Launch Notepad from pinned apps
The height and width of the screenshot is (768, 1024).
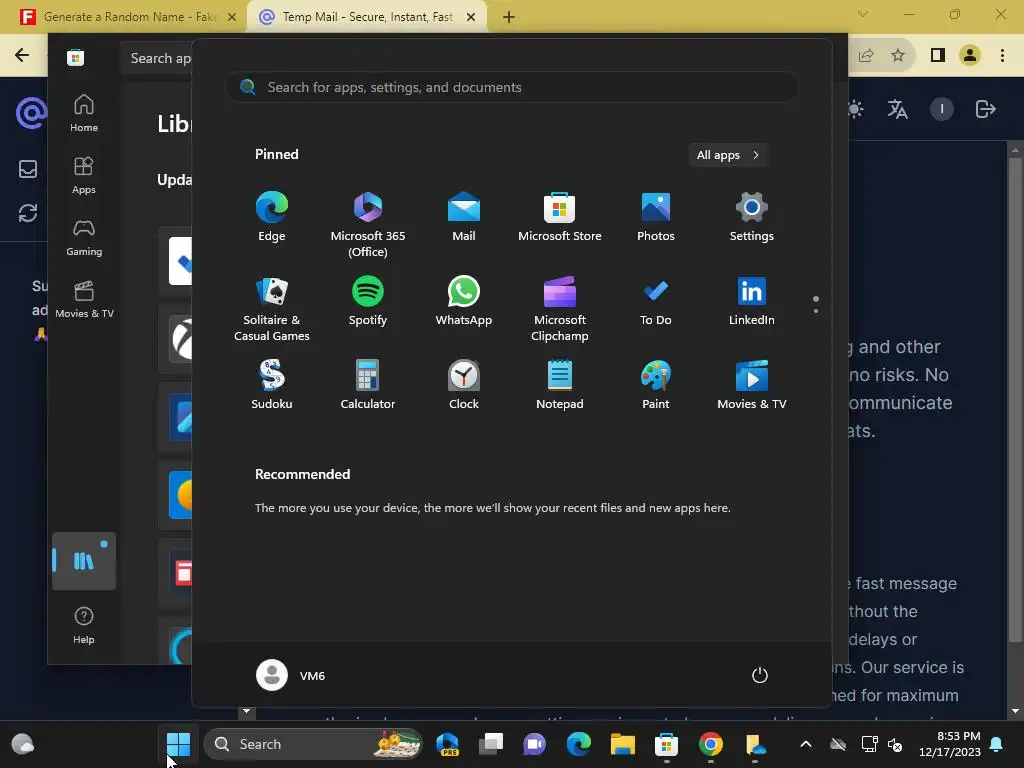[x=560, y=385]
